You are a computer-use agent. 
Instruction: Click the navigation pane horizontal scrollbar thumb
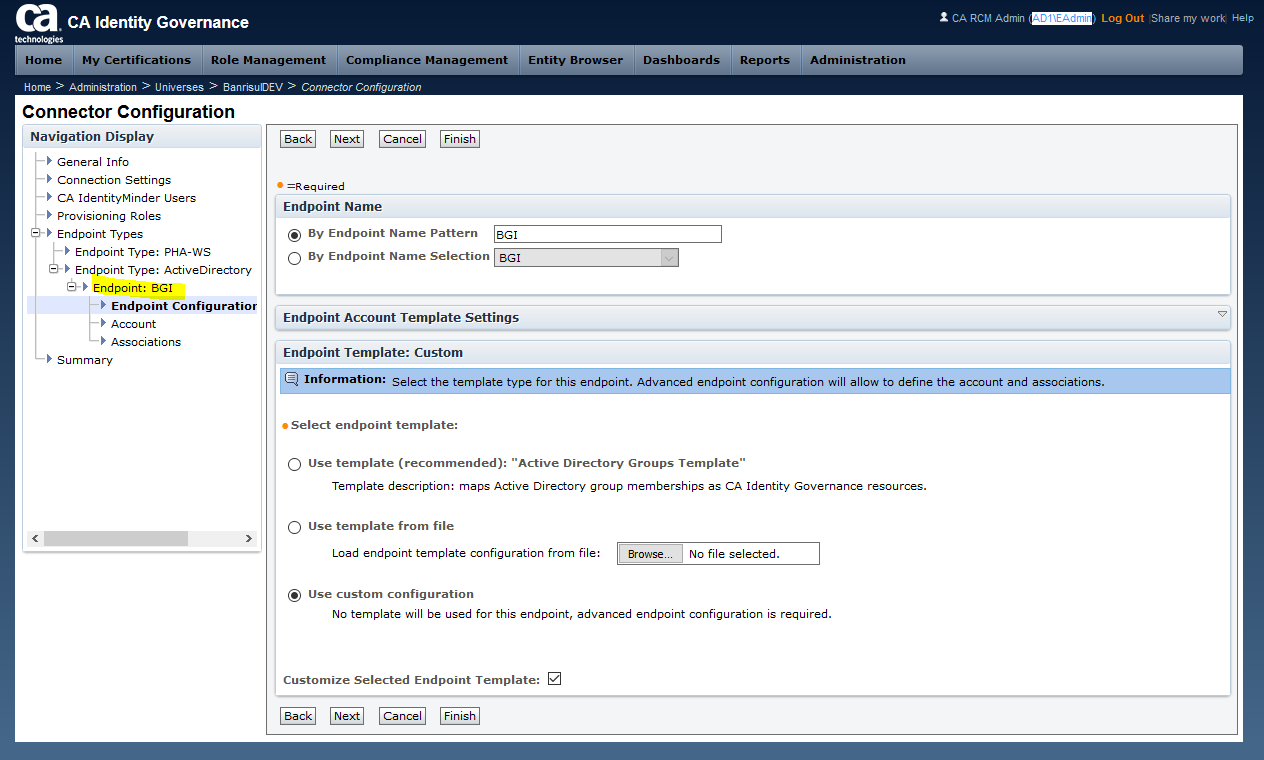tap(116, 539)
